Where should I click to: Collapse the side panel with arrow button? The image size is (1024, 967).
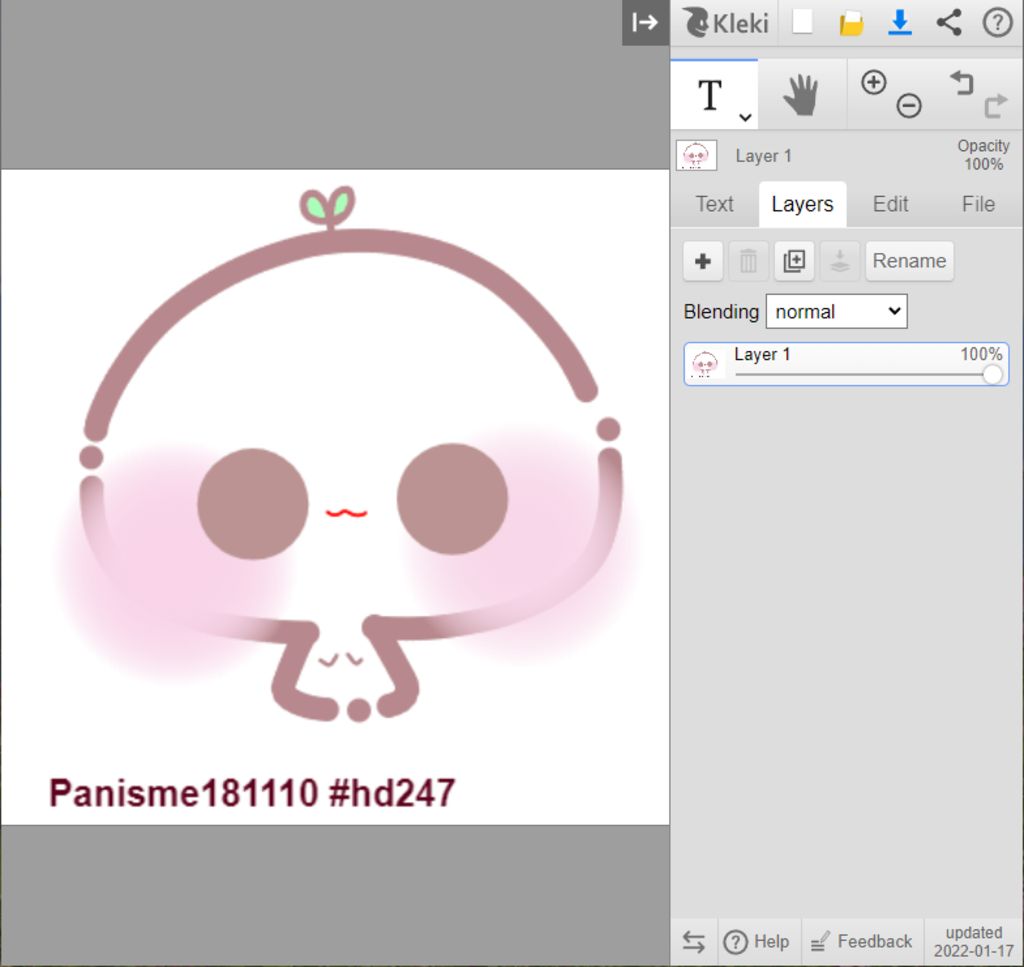(x=645, y=23)
